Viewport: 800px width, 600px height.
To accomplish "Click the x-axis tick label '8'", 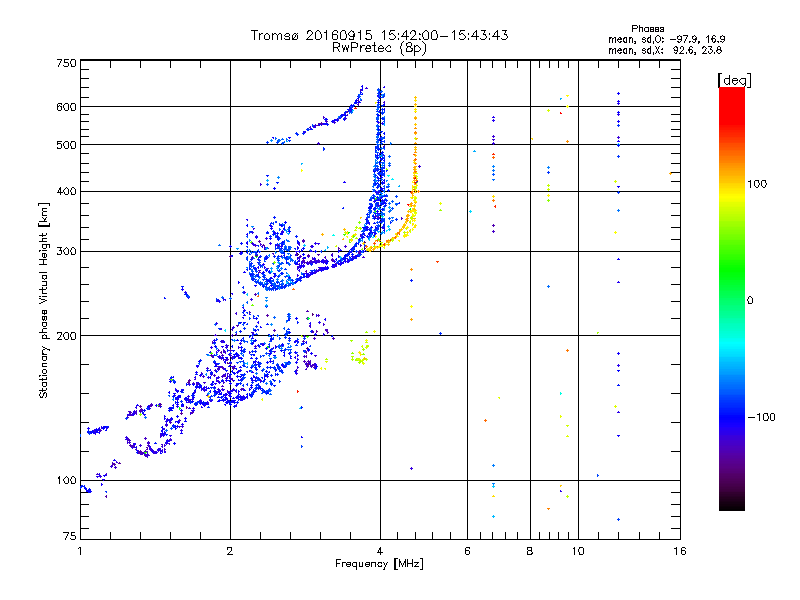I will pyautogui.click(x=530, y=551).
